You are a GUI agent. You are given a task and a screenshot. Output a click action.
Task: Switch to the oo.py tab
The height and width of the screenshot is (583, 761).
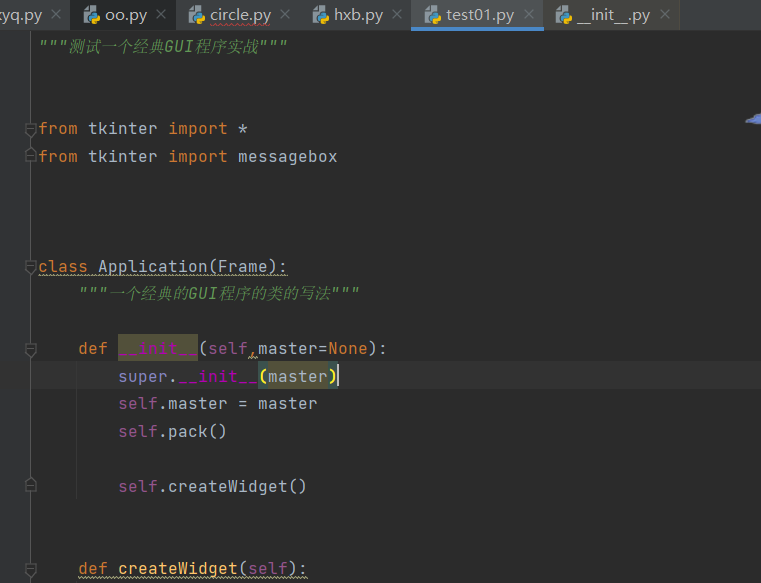coord(125,15)
